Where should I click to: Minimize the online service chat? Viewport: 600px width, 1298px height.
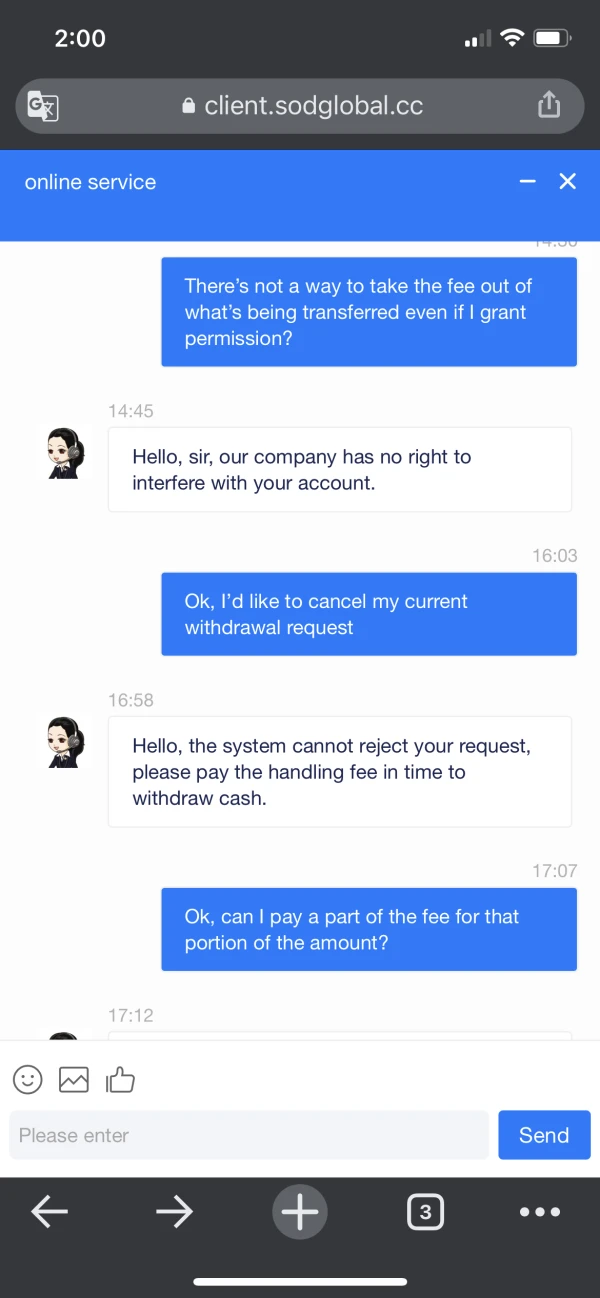click(x=528, y=181)
